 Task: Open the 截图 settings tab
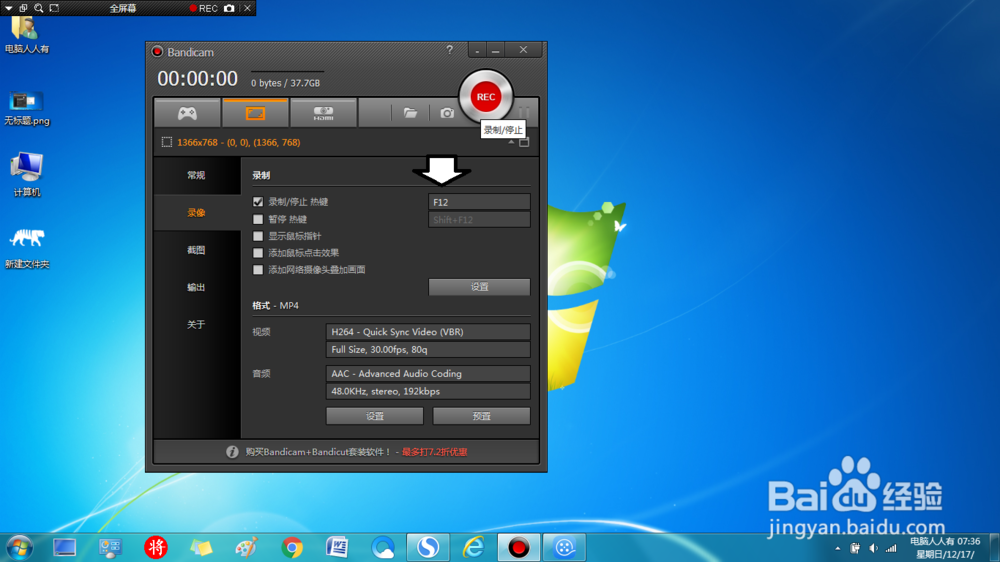click(x=196, y=250)
